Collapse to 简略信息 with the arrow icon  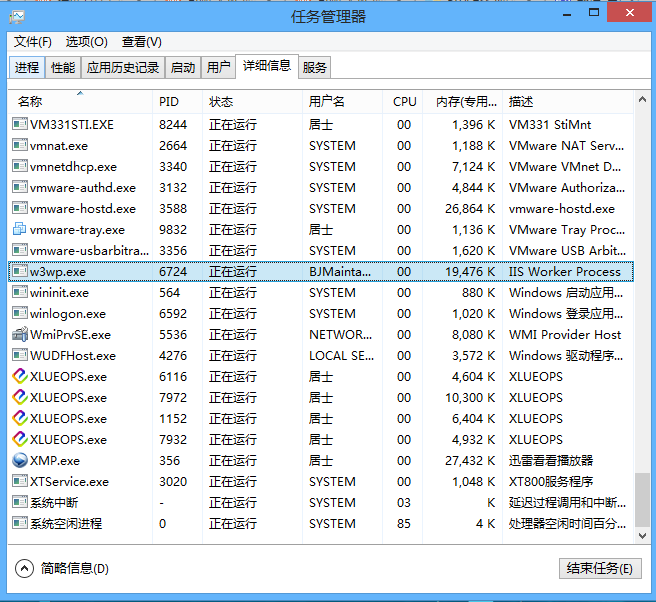tap(24, 568)
